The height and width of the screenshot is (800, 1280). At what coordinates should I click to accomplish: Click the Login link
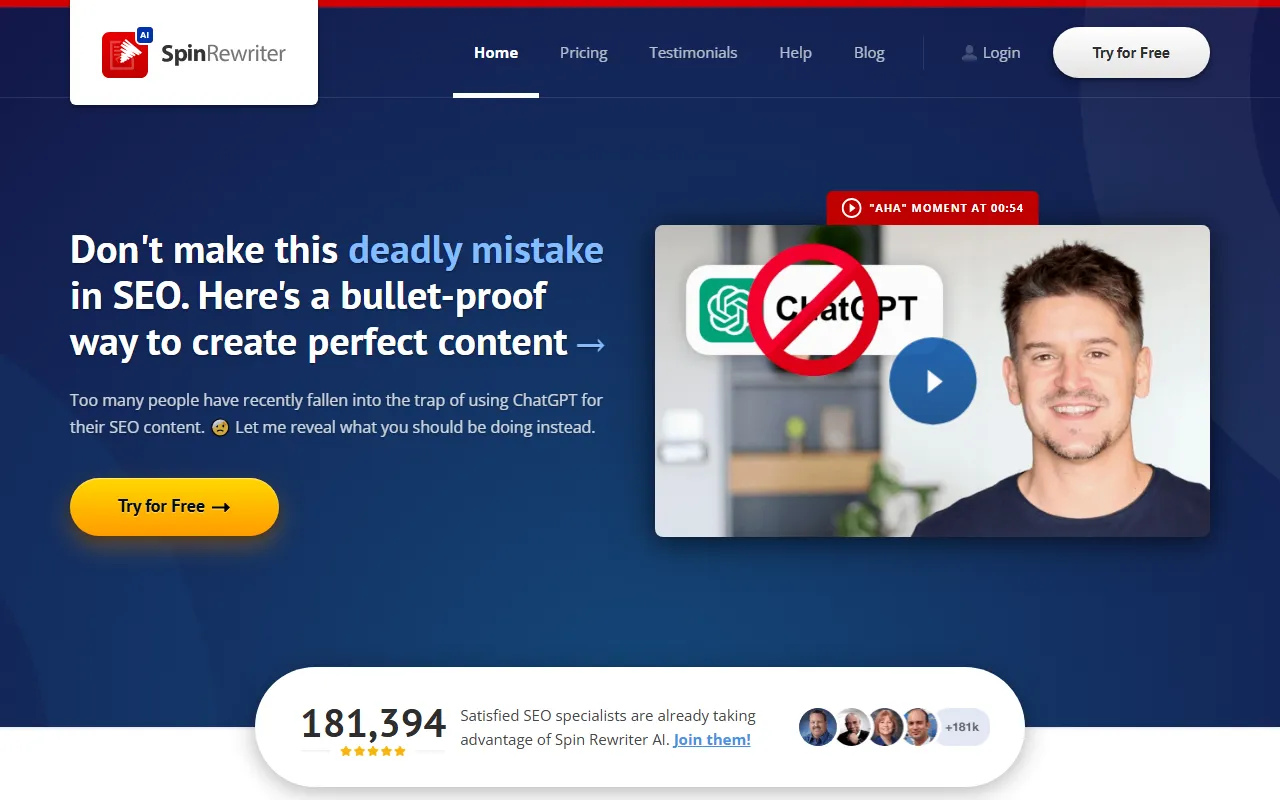[x=991, y=53]
